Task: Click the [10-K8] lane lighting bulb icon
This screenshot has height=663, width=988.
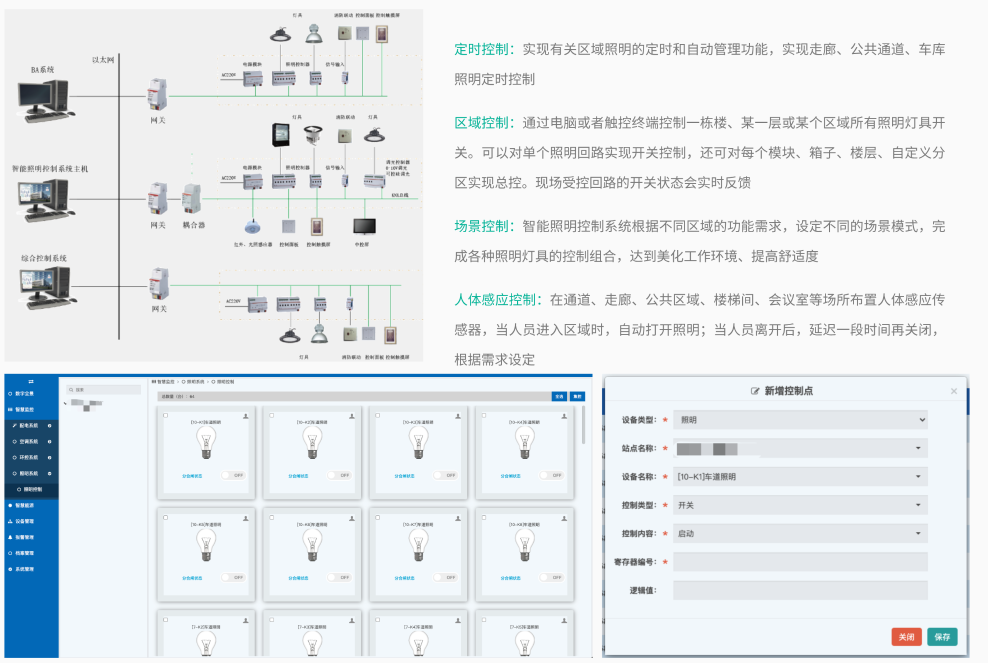Action: (x=523, y=544)
